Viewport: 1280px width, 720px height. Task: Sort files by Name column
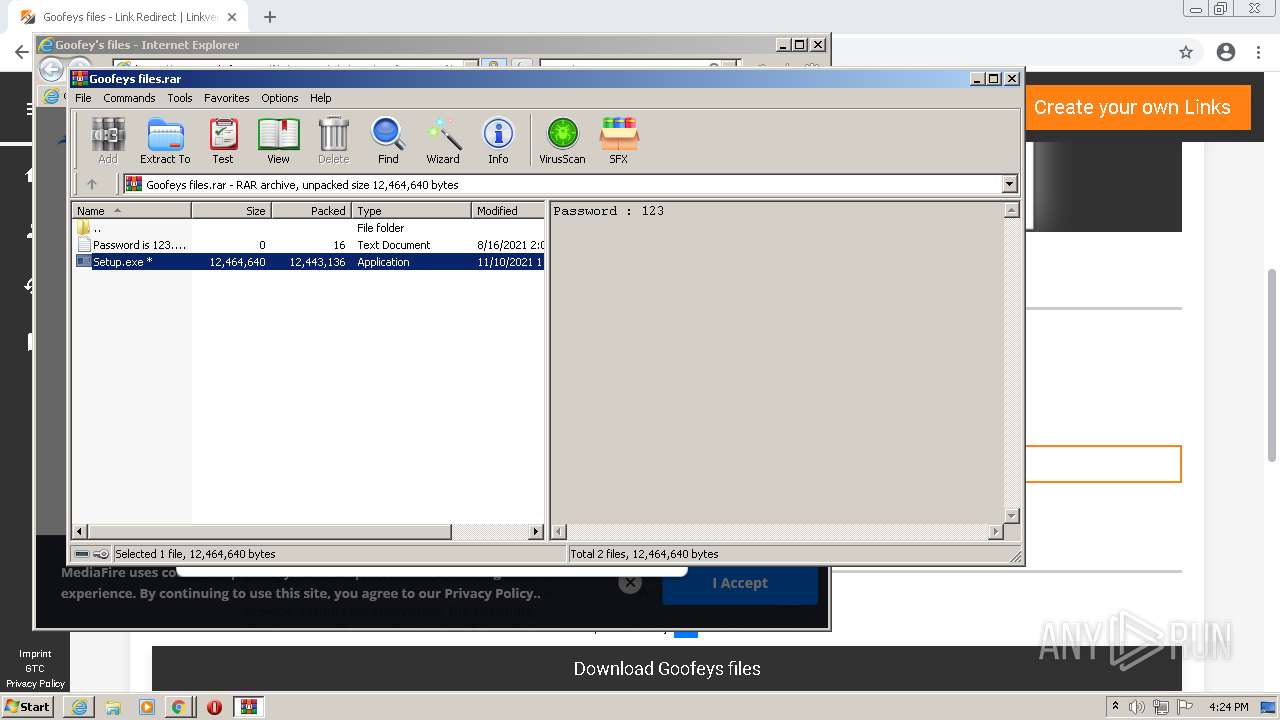131,211
